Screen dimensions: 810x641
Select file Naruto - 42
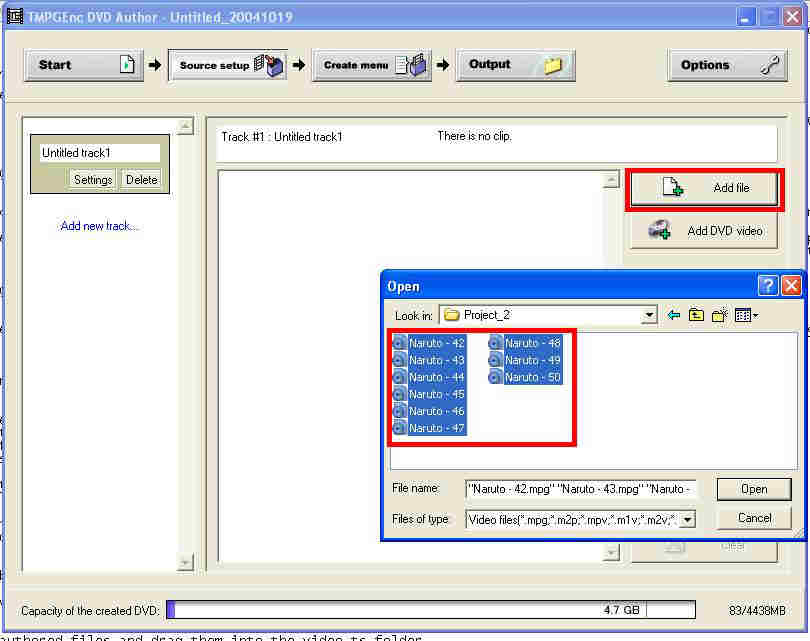tap(437, 343)
